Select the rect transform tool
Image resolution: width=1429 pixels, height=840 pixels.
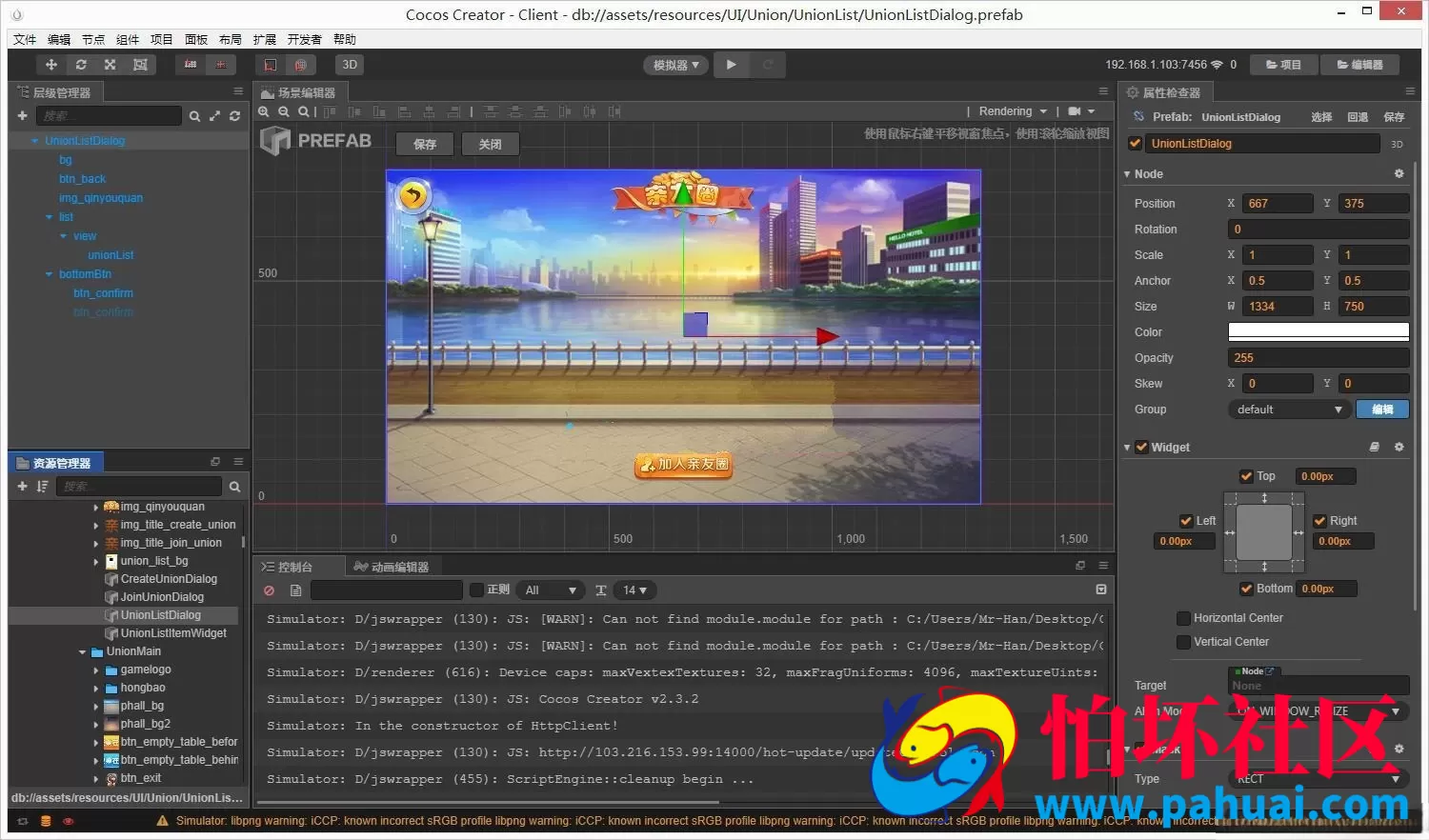(x=140, y=65)
